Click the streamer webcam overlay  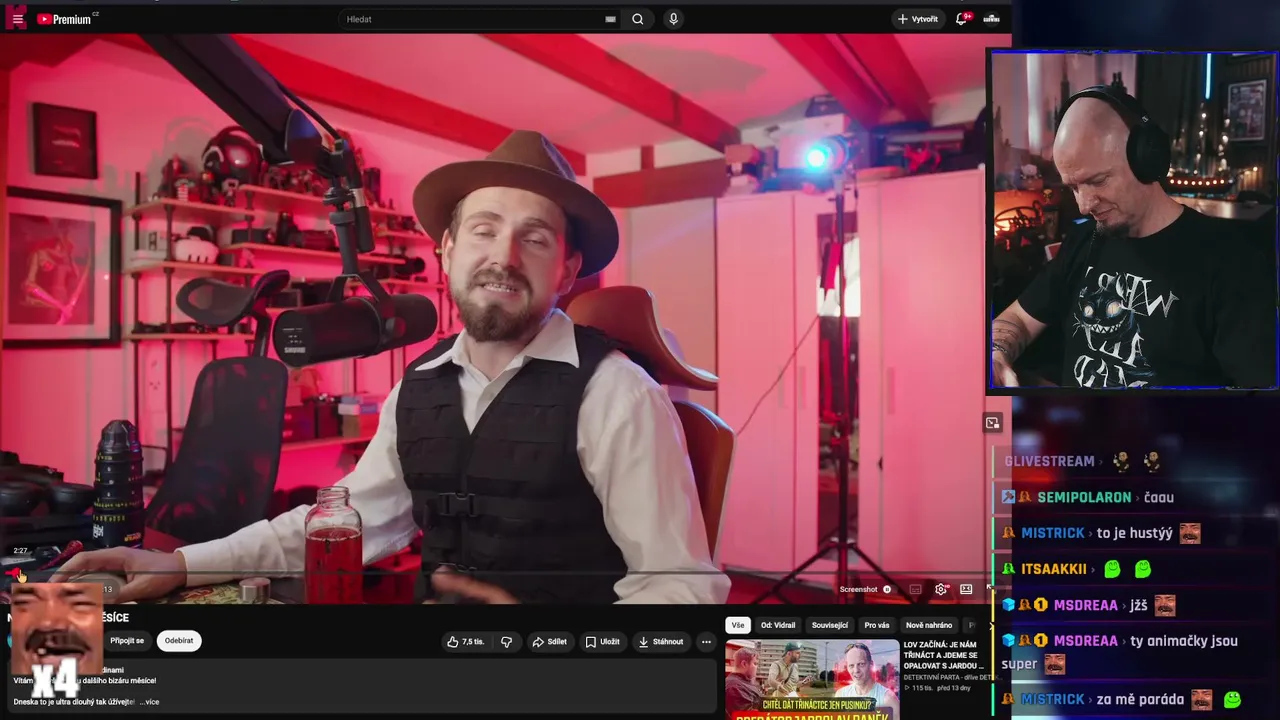click(x=1133, y=220)
